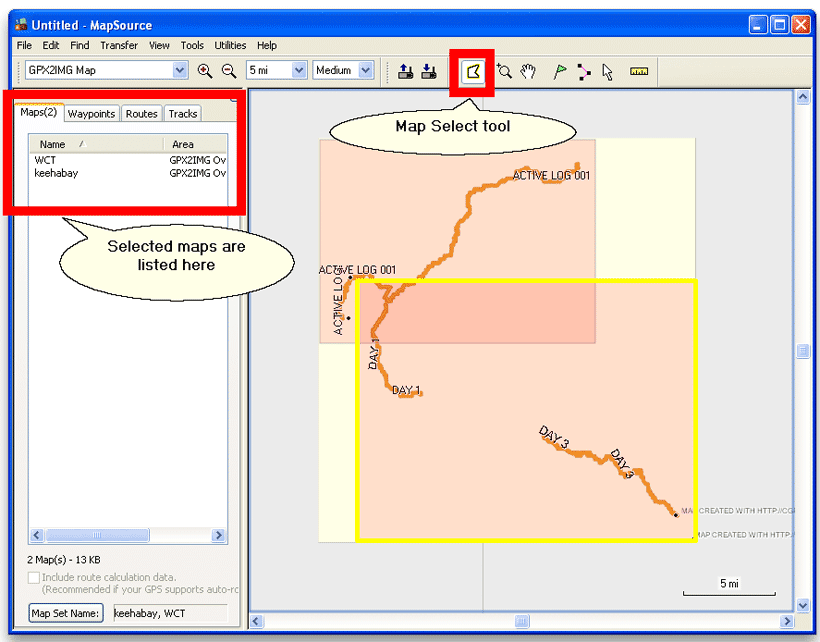820x642 pixels.
Task: Click the Map Set Name button
Action: pyautogui.click(x=65, y=613)
